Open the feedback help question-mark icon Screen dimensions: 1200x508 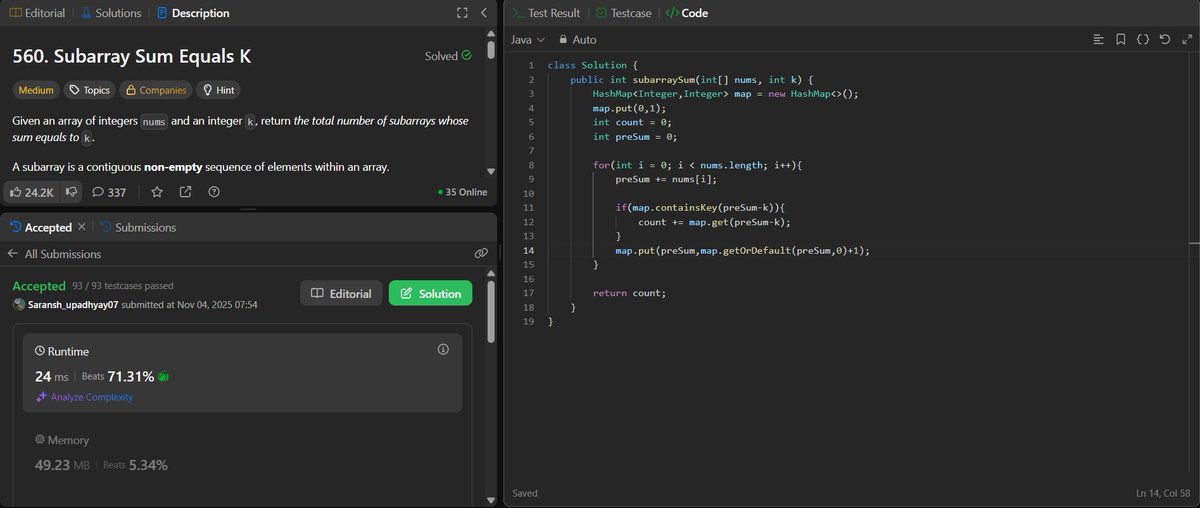point(214,192)
